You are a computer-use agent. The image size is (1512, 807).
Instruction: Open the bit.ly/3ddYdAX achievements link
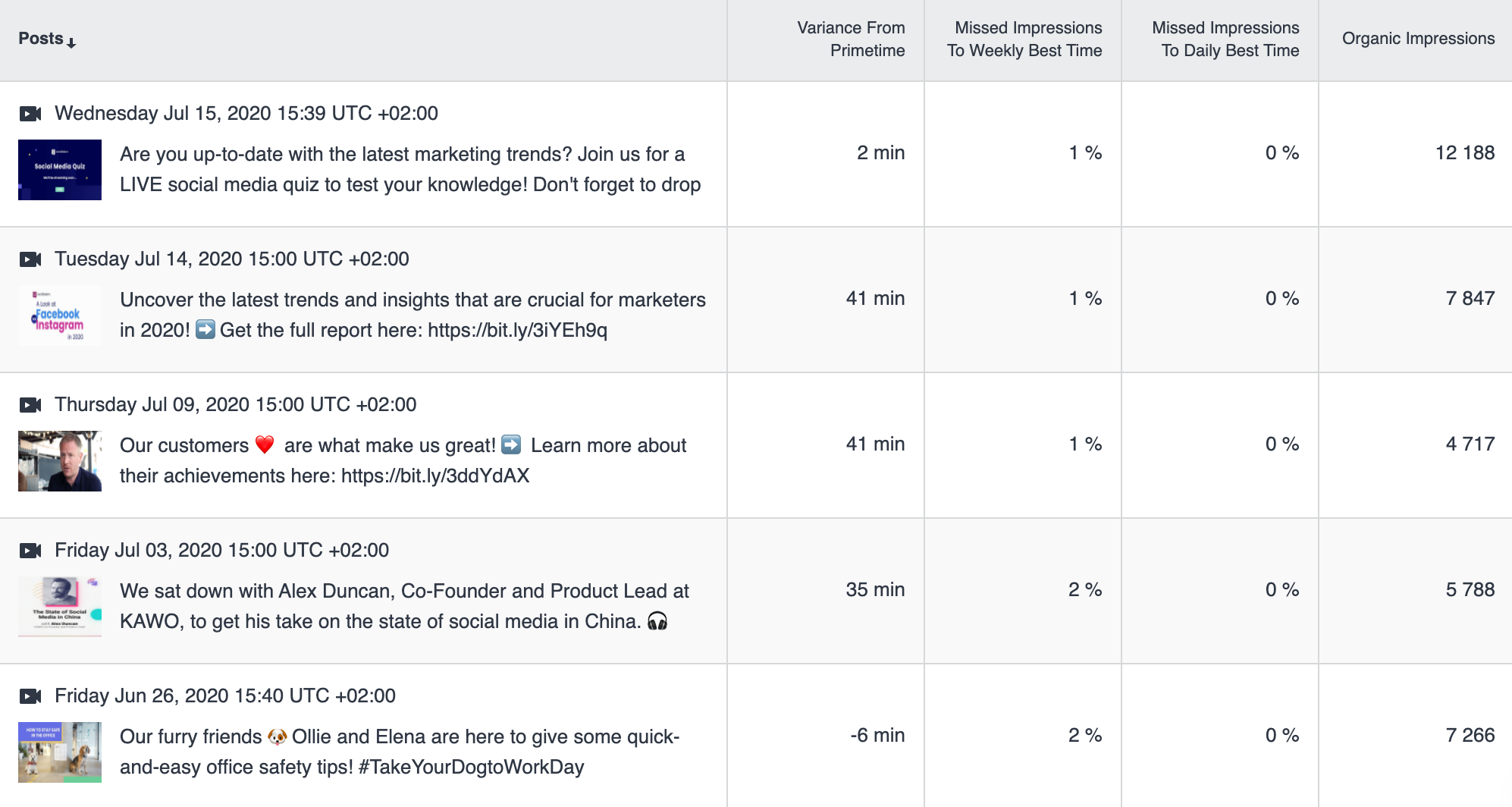point(435,476)
